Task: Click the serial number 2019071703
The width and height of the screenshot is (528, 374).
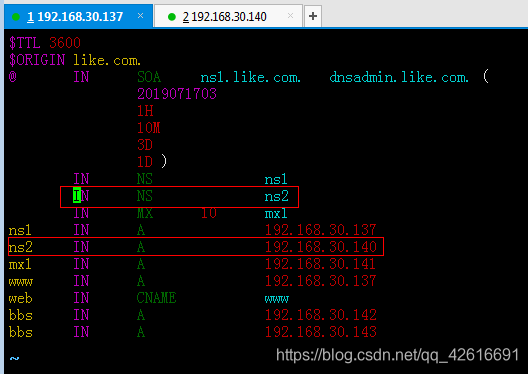Action: 177,94
